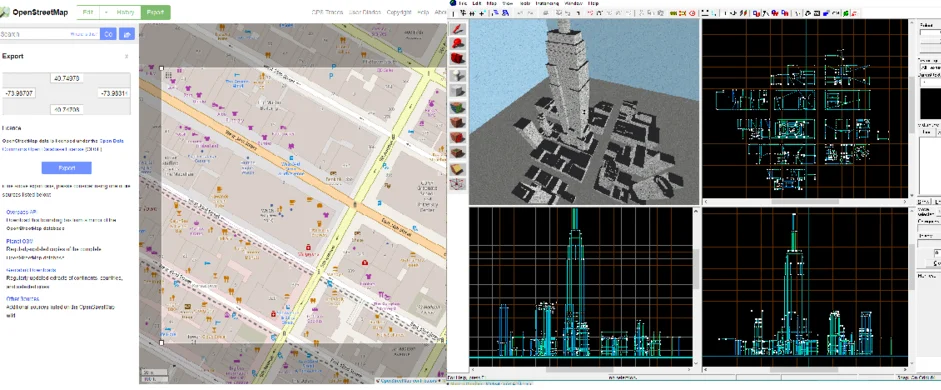
Task: Select the gray Block tool cube
Action: click(x=458, y=91)
